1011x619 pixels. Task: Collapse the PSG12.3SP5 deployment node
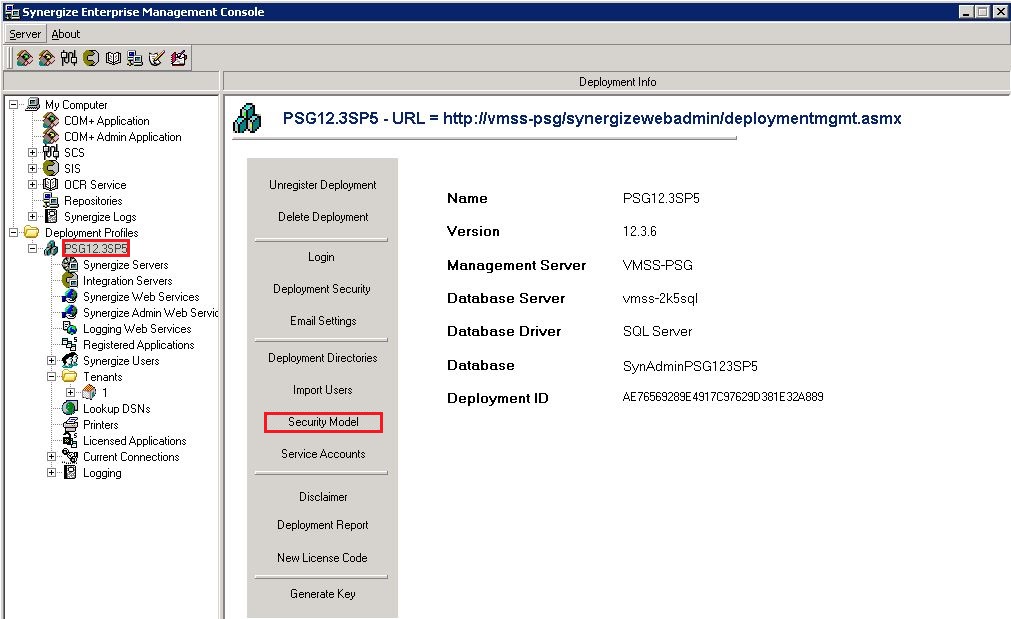click(32, 248)
